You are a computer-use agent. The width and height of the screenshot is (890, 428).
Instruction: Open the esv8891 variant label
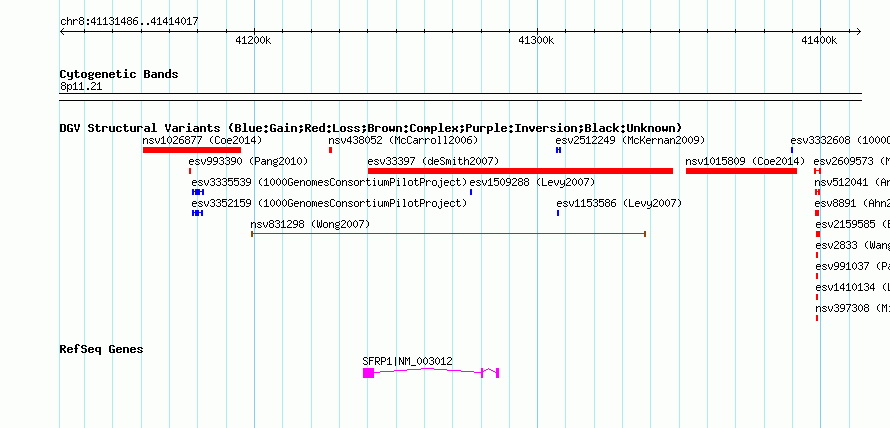(852, 203)
